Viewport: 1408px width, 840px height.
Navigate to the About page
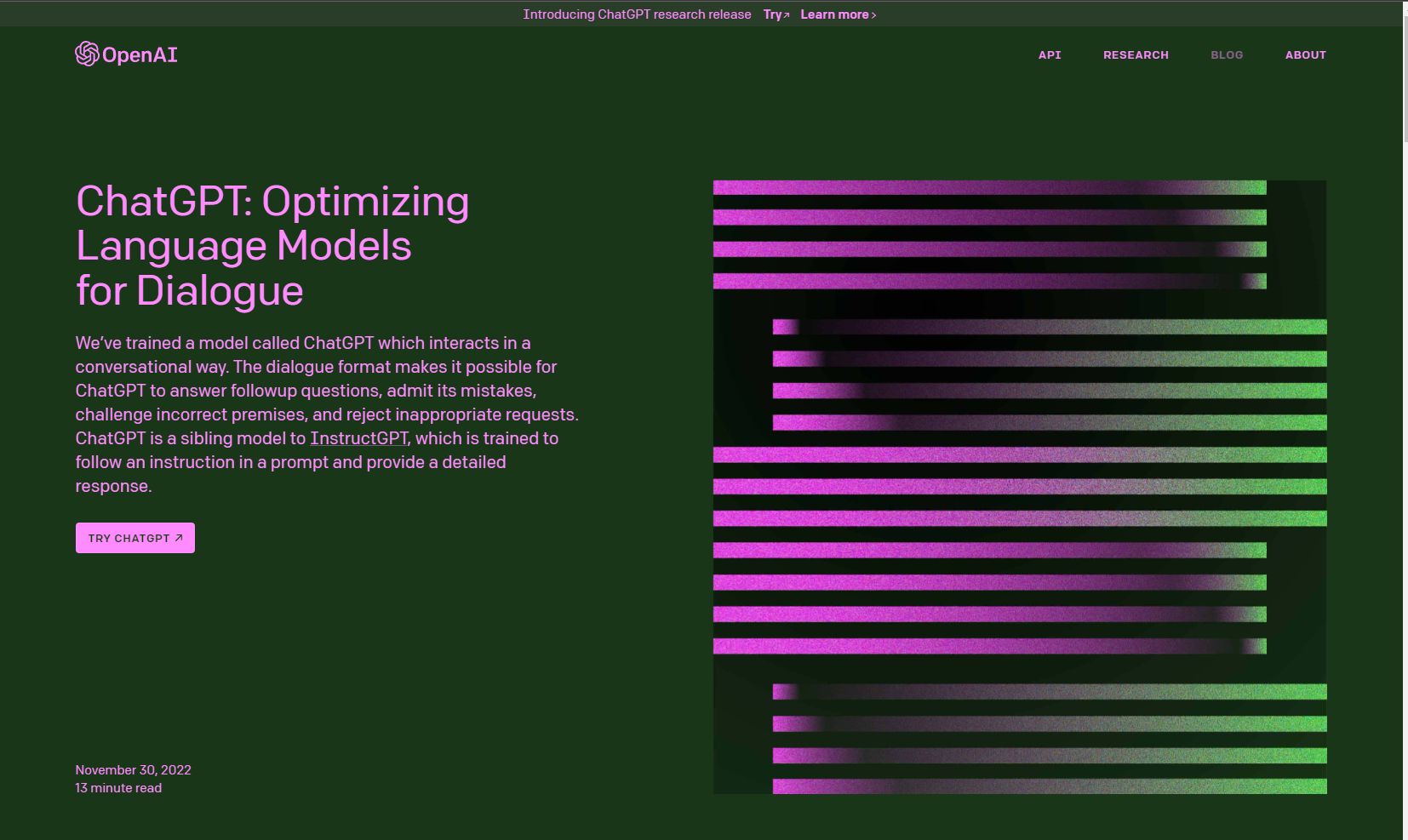click(x=1305, y=55)
